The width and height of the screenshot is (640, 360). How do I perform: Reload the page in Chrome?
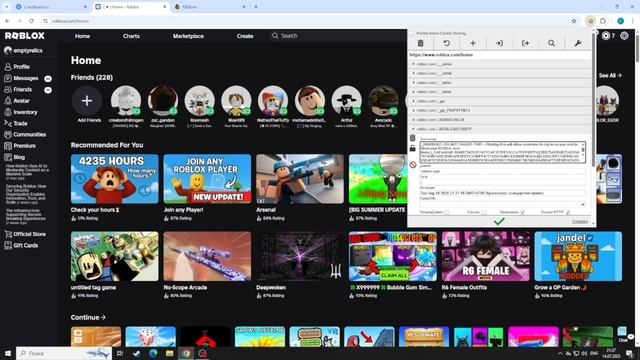31,21
